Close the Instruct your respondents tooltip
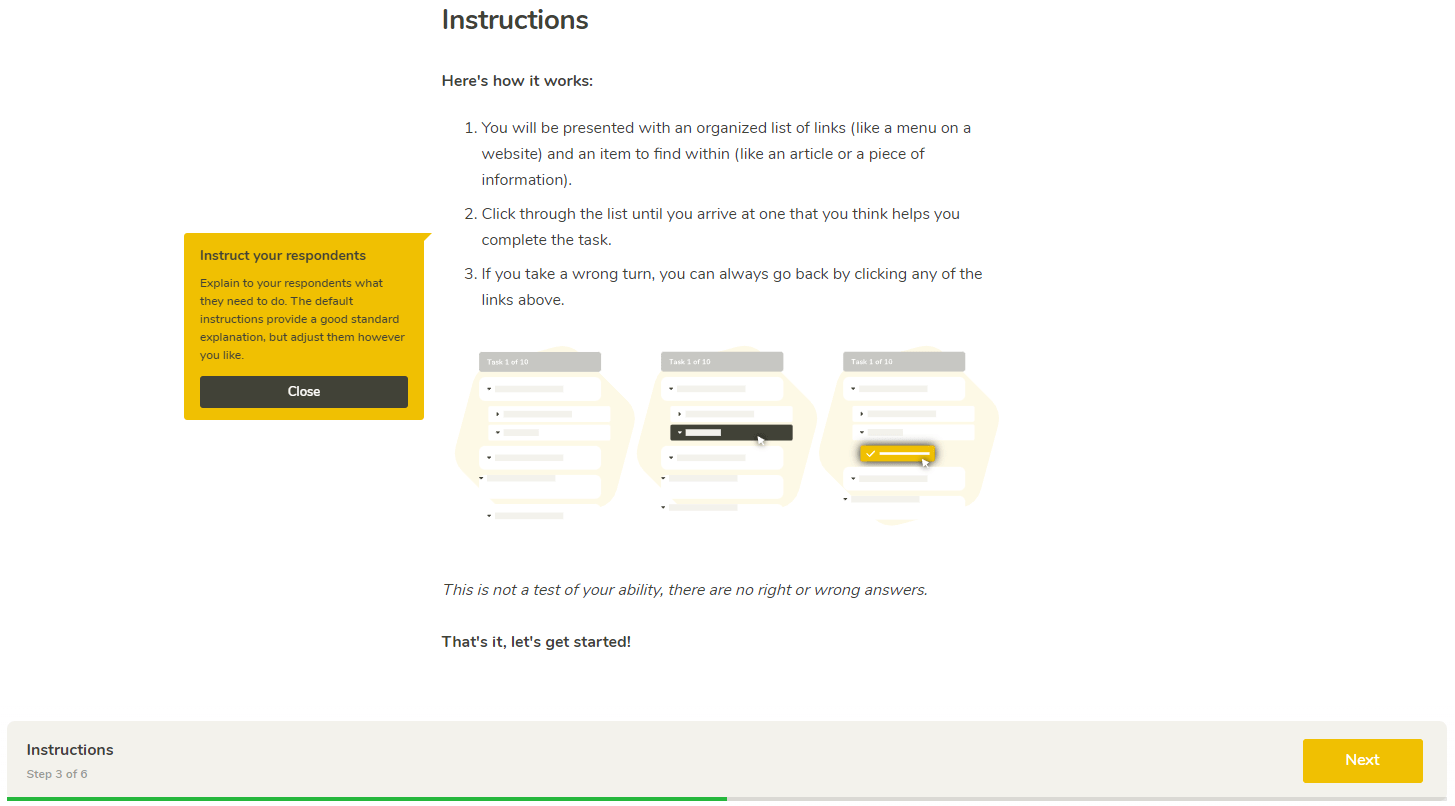This screenshot has height=806, width=1455. (304, 392)
